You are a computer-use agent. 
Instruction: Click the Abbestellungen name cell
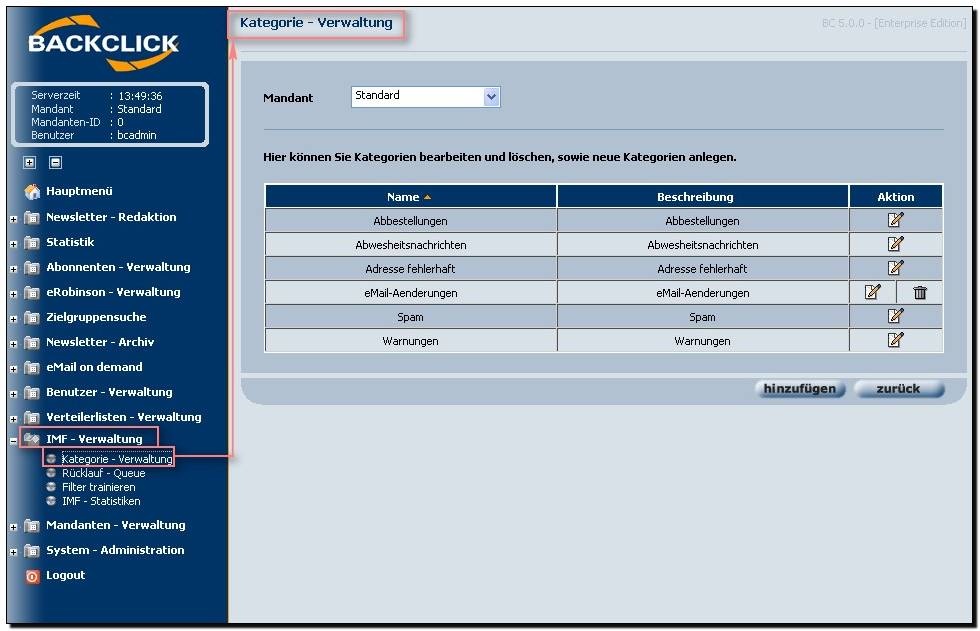[x=410, y=221]
